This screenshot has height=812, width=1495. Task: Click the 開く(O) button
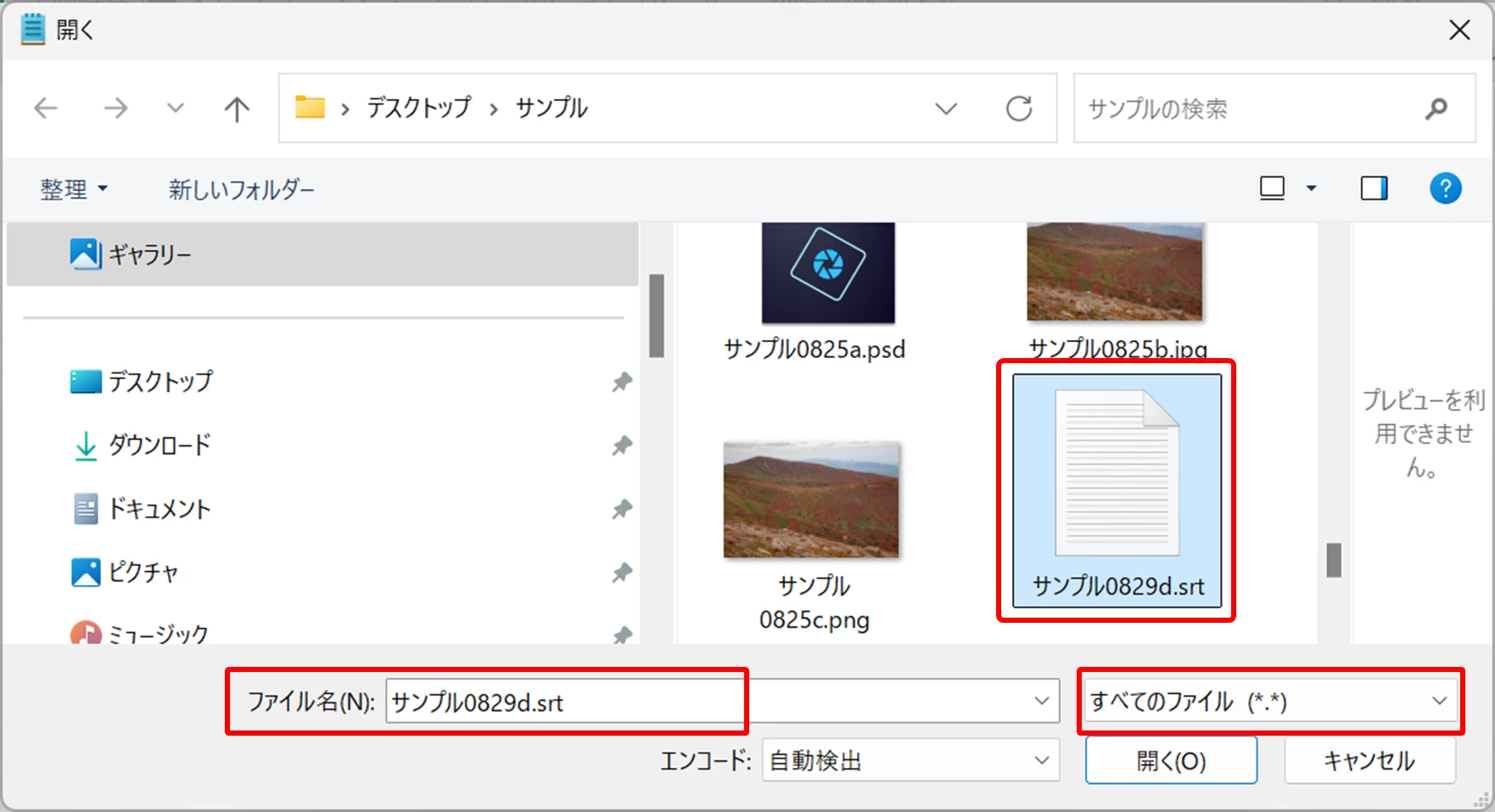[x=1171, y=760]
